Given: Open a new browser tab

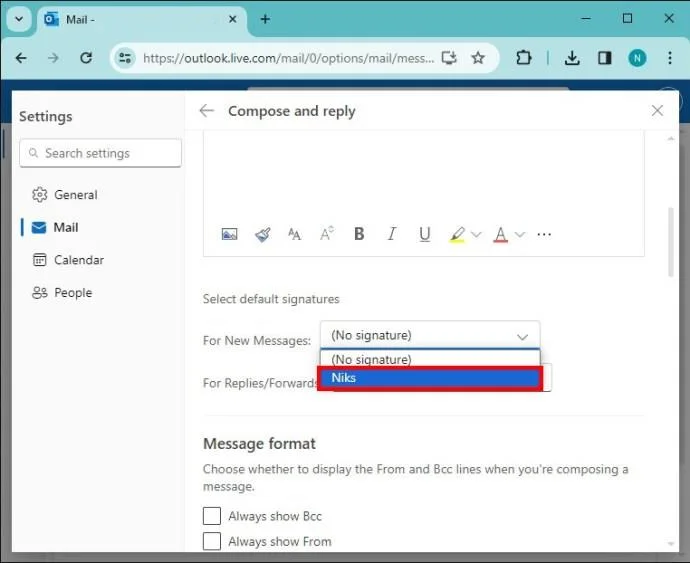Looking at the screenshot, I should click(265, 19).
